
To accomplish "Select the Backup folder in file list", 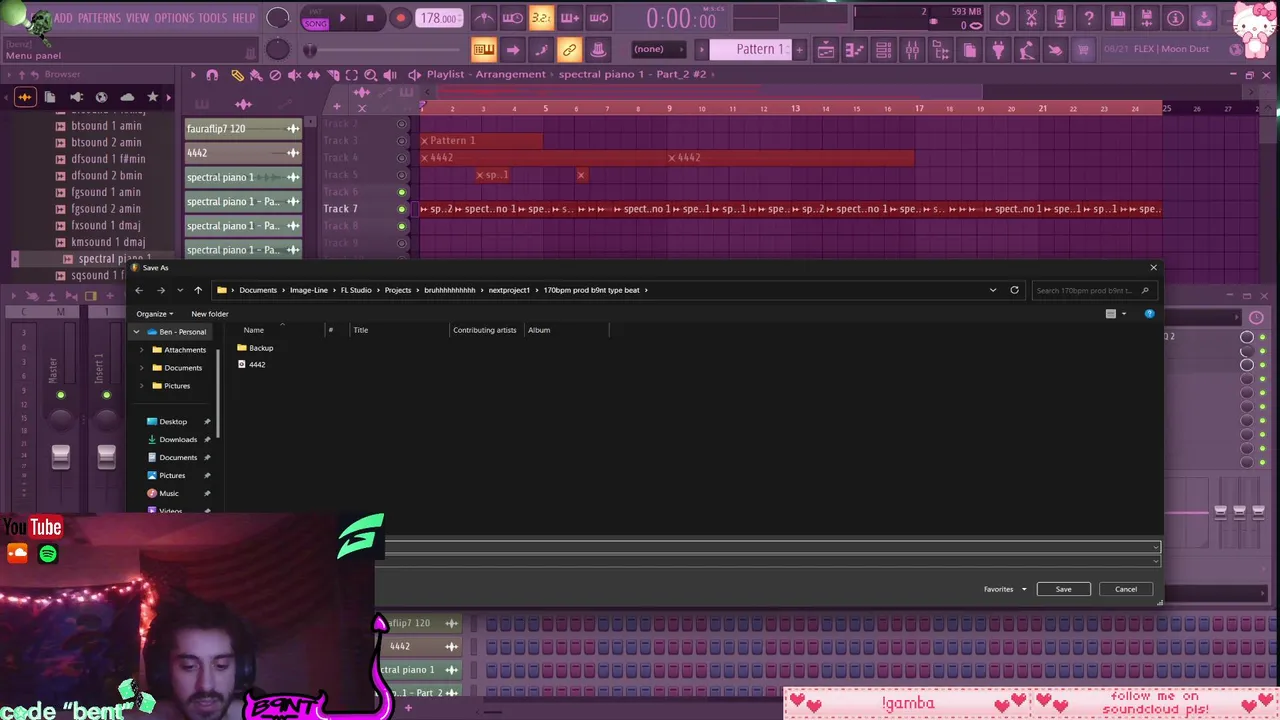I will point(255,348).
